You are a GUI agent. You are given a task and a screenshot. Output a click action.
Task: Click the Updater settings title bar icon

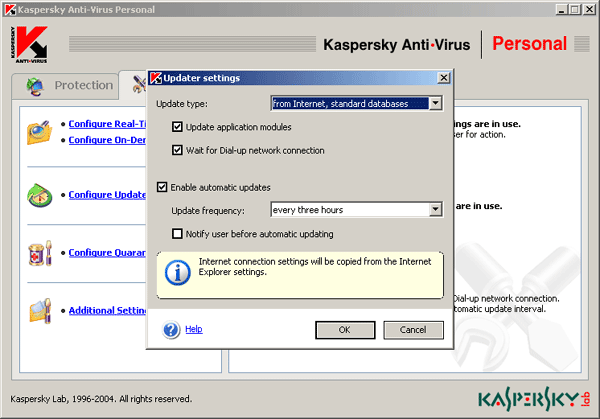tap(156, 78)
